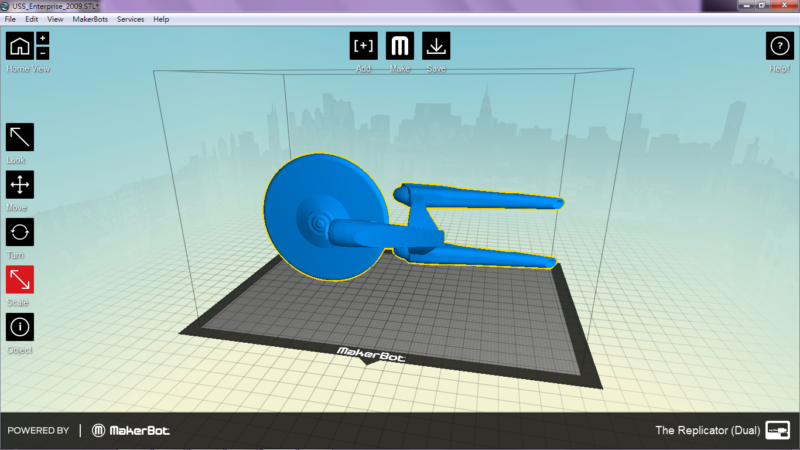Restore down the window
800x450 pixels.
pyautogui.click(x=762, y=5)
